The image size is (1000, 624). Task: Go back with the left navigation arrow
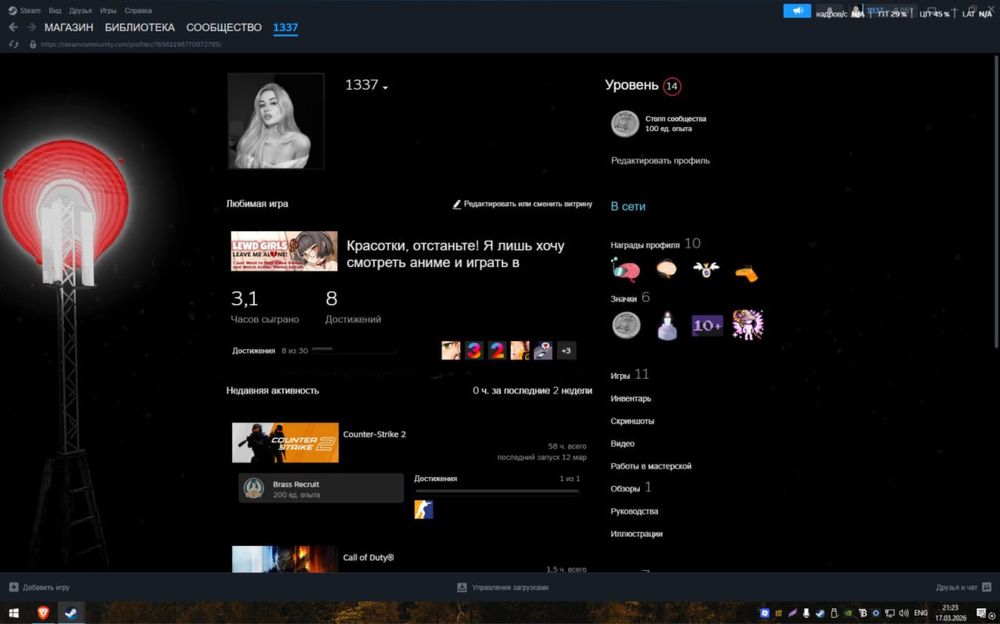click(x=13, y=27)
